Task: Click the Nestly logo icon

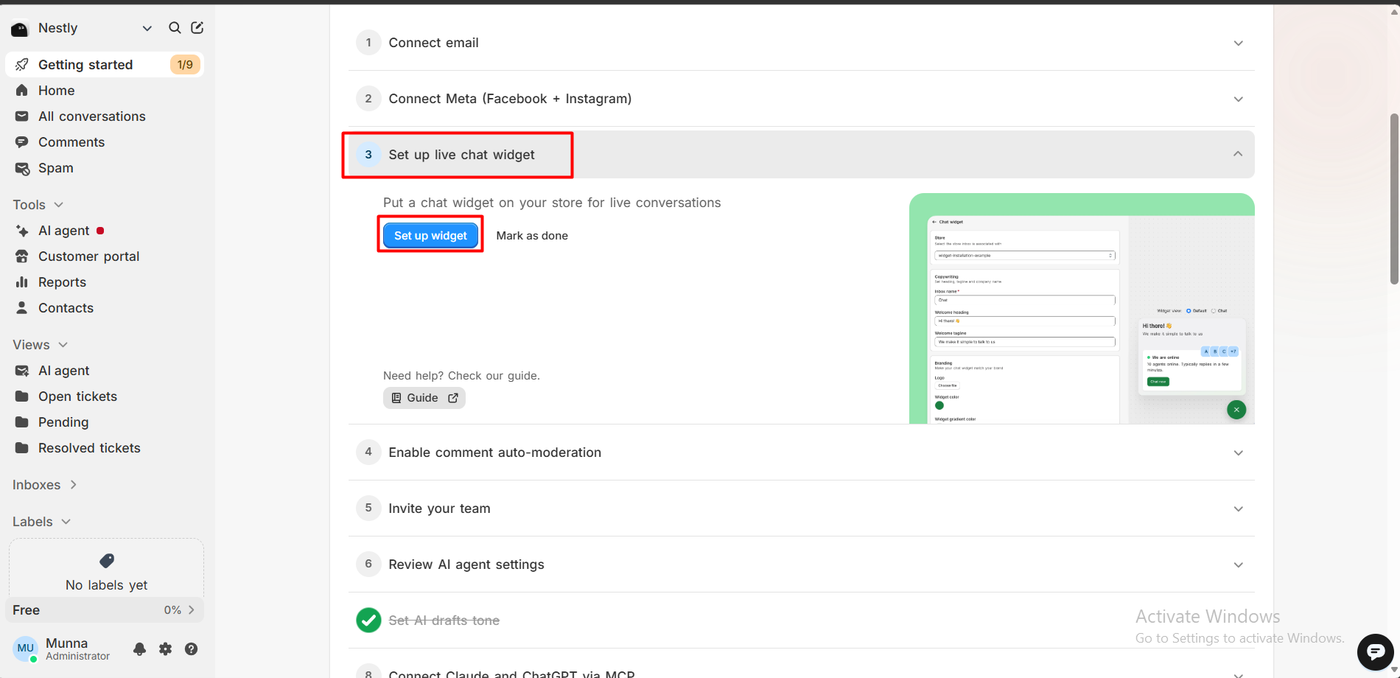Action: point(20,29)
